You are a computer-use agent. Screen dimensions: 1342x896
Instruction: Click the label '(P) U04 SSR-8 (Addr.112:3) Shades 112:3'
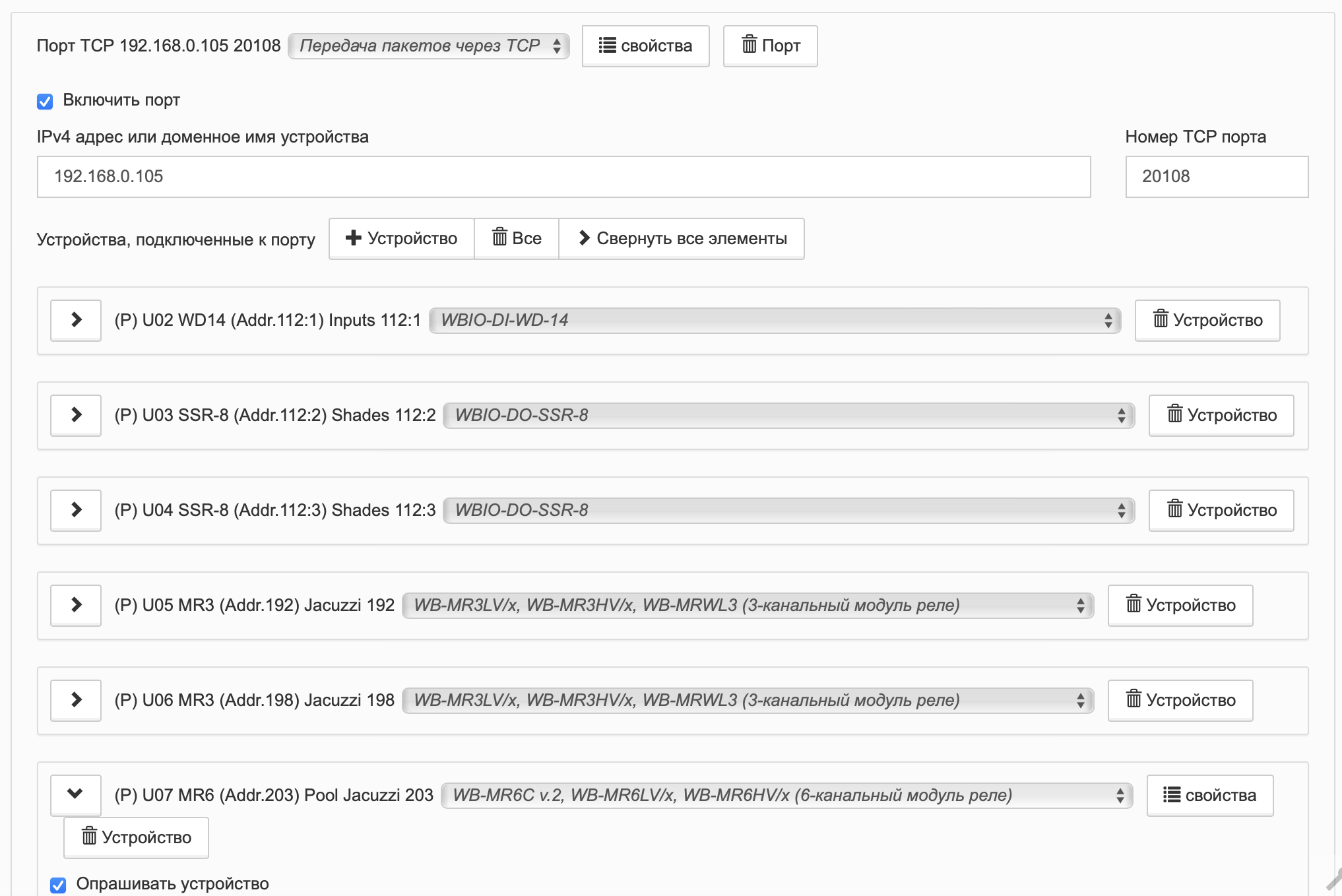pos(275,510)
